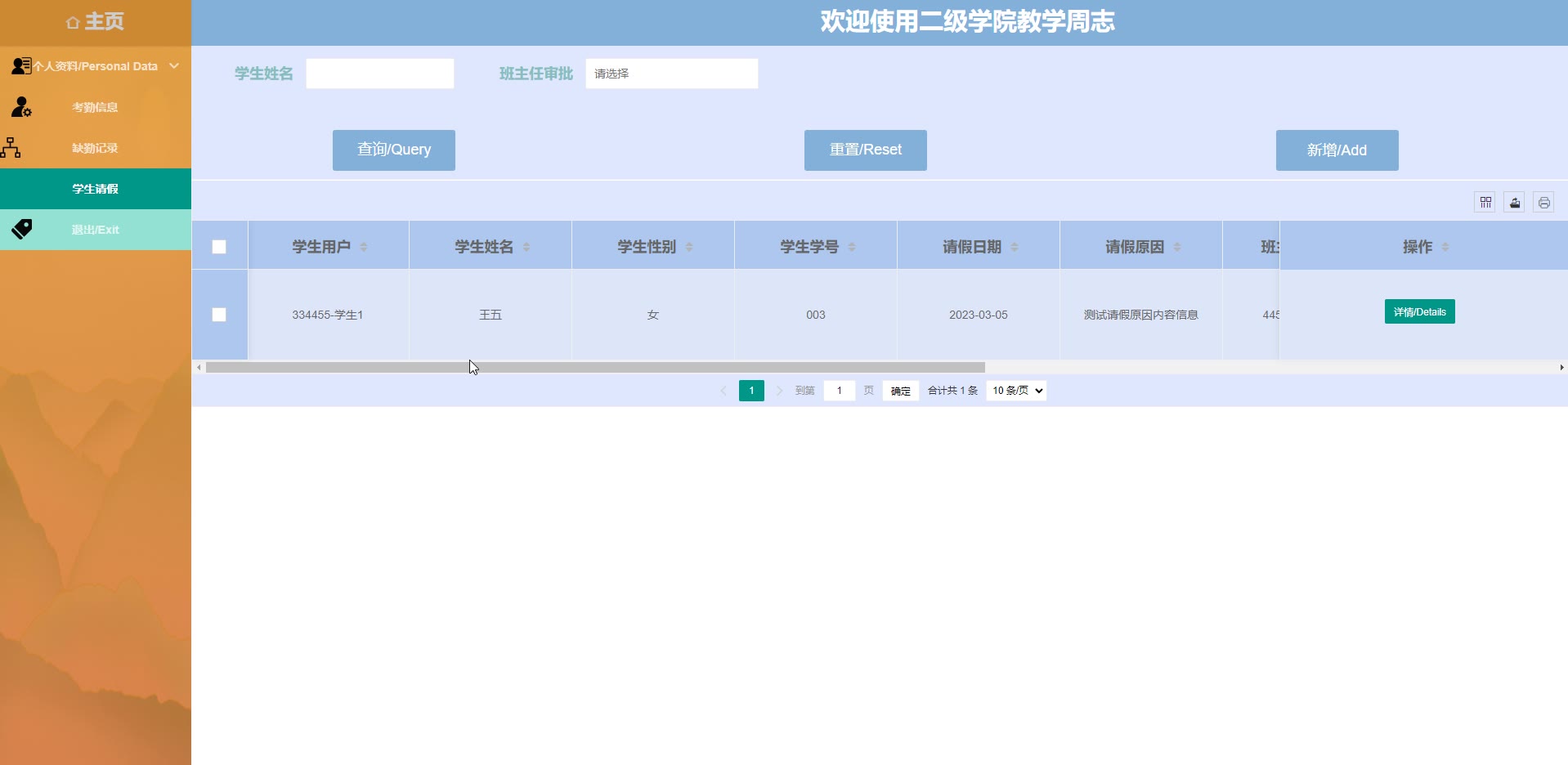Go to 主页 home in the sidebar
The height and width of the screenshot is (765, 1568).
click(x=96, y=22)
